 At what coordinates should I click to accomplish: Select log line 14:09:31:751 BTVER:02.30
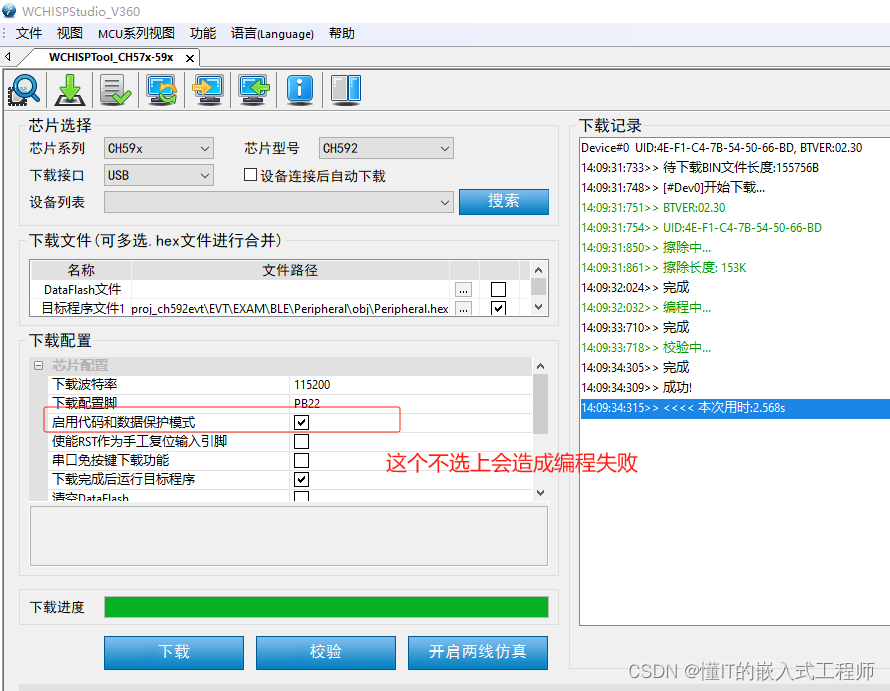(735, 208)
